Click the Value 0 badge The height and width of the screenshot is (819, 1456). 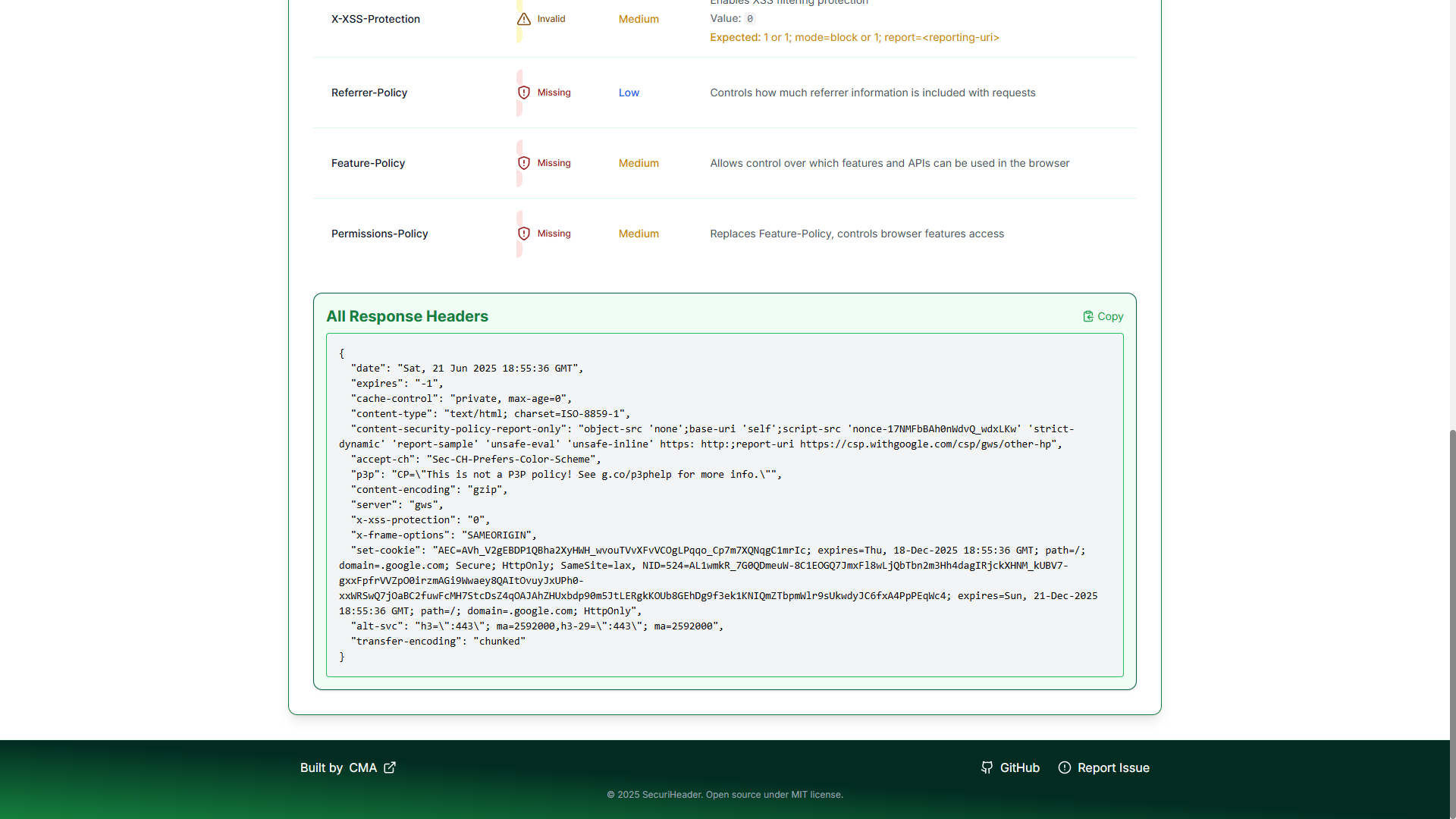[x=750, y=19]
